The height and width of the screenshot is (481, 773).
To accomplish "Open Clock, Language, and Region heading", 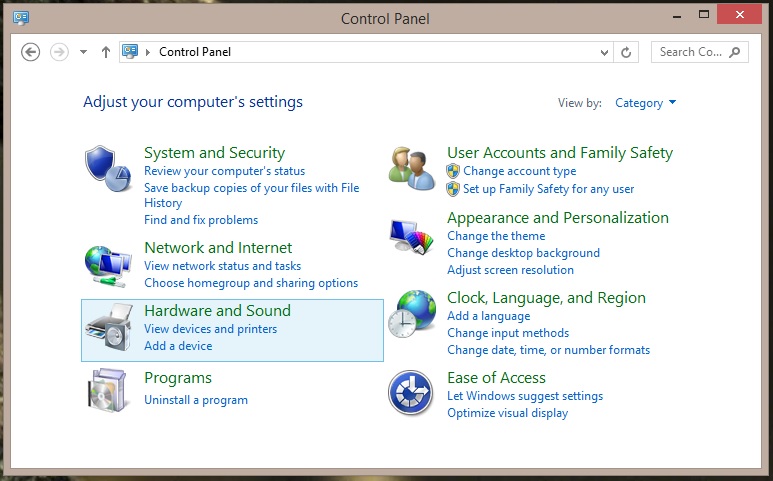I will pos(546,298).
